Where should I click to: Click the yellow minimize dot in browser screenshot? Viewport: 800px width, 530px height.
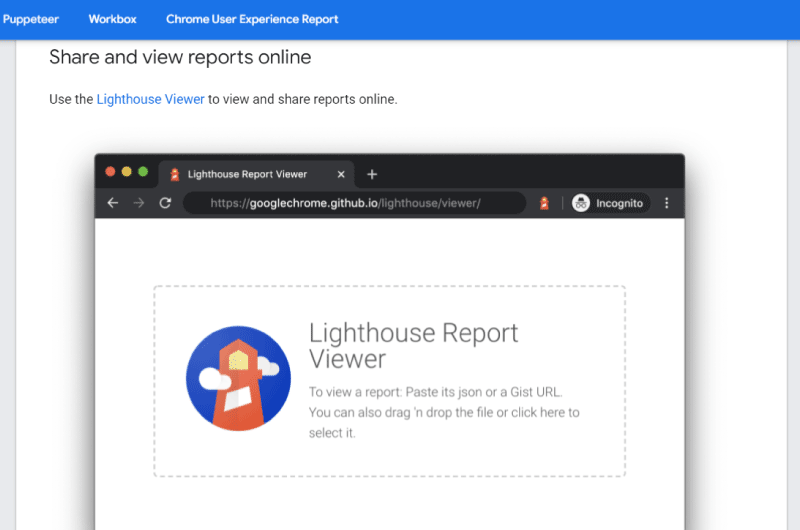[127, 171]
